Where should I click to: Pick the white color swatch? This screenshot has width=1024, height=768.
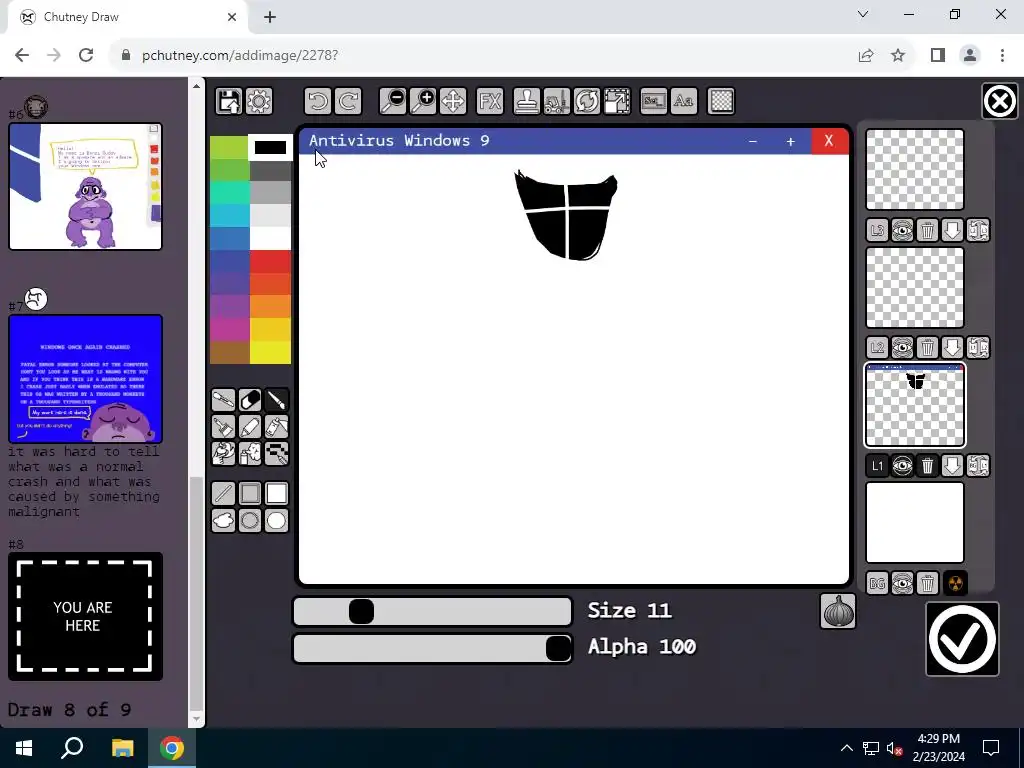(x=270, y=238)
